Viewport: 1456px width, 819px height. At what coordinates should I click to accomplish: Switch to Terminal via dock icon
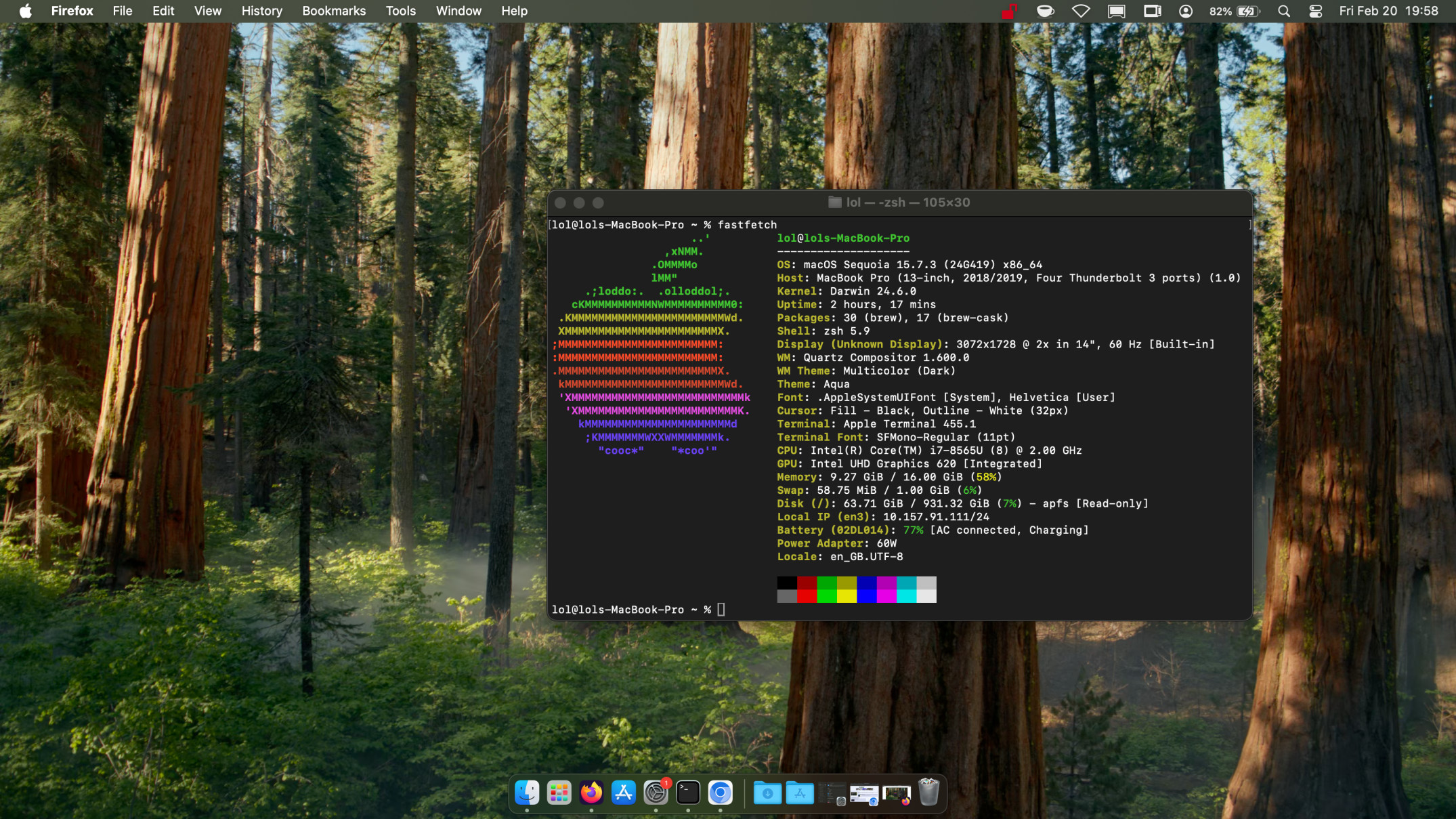688,792
